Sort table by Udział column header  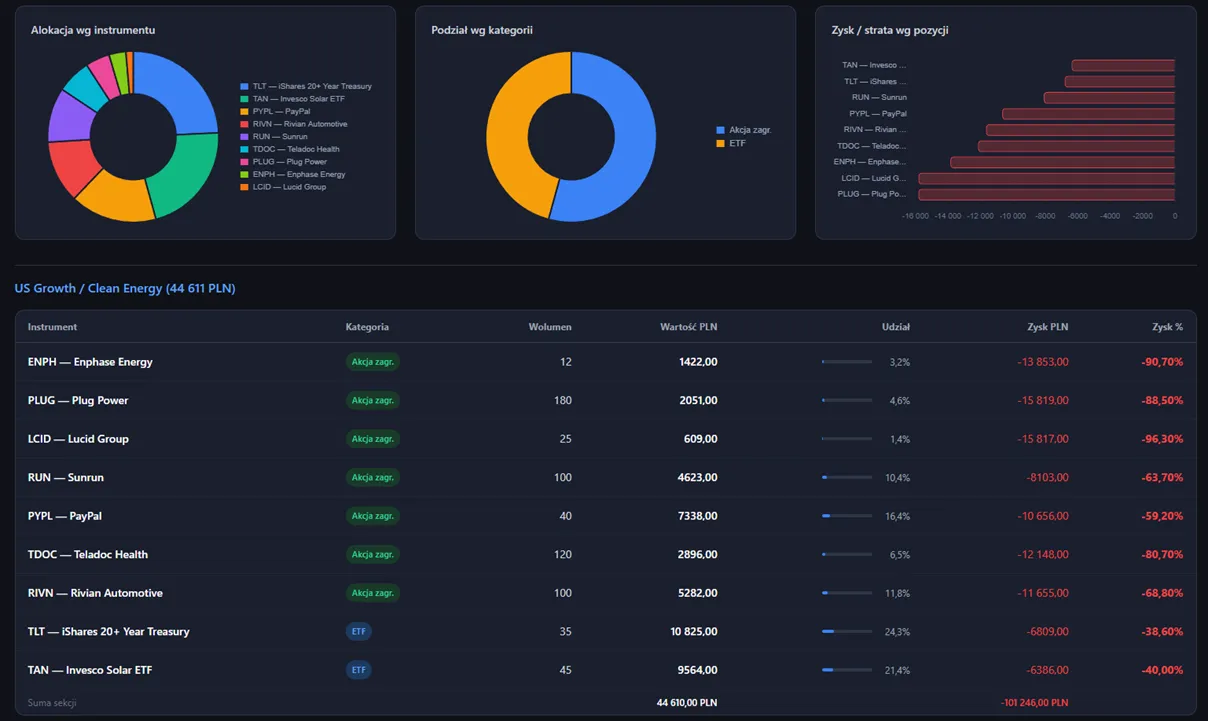click(896, 327)
